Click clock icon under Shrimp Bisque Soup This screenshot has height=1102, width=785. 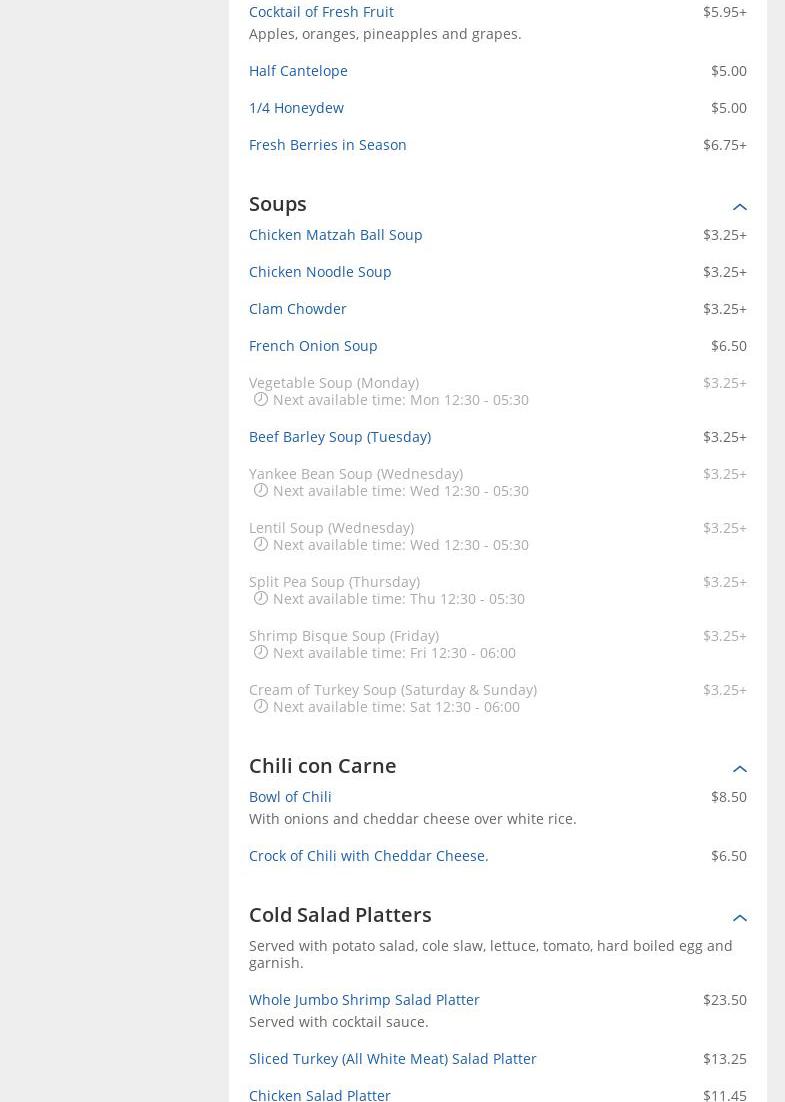[x=261, y=652]
